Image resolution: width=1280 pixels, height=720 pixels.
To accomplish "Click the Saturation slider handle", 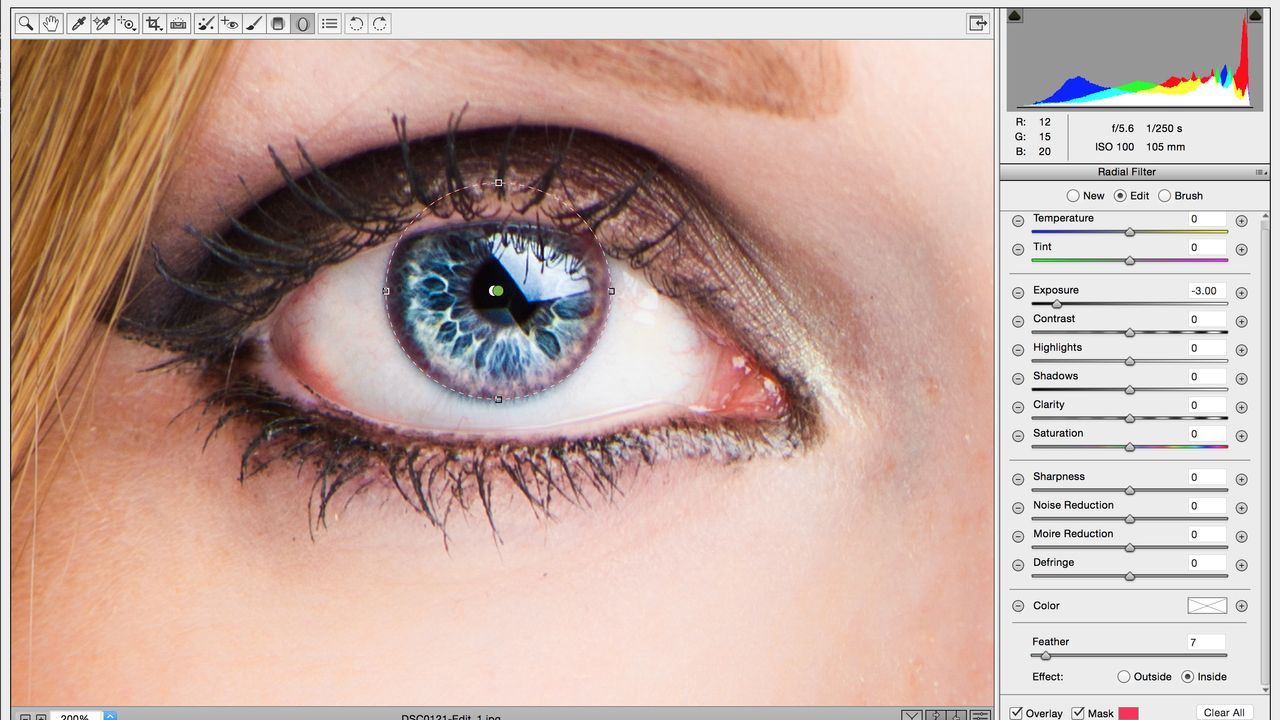I will (x=1130, y=447).
